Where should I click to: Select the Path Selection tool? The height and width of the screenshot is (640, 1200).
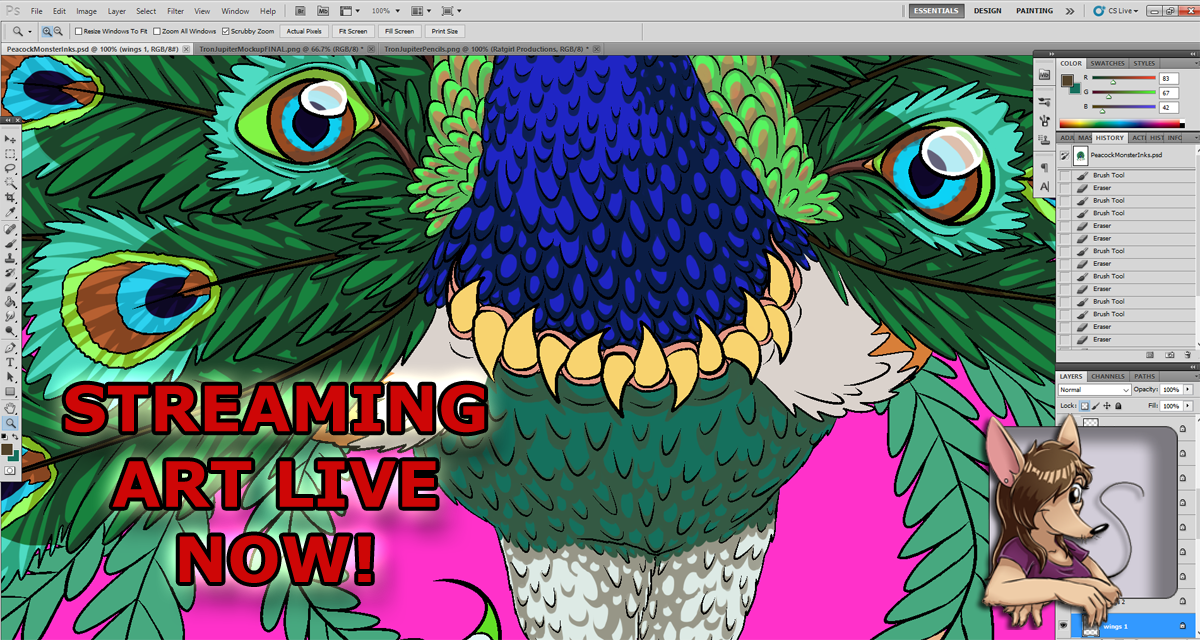(11, 376)
